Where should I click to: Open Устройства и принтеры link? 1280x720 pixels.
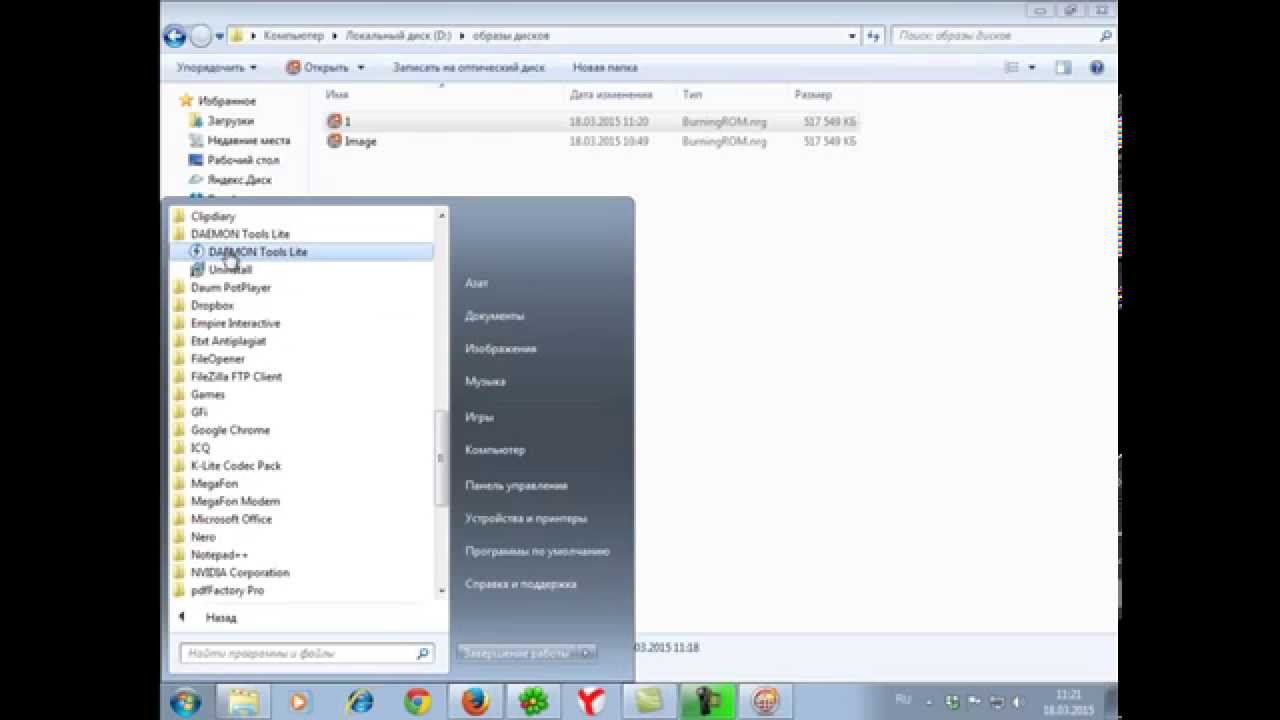526,519
